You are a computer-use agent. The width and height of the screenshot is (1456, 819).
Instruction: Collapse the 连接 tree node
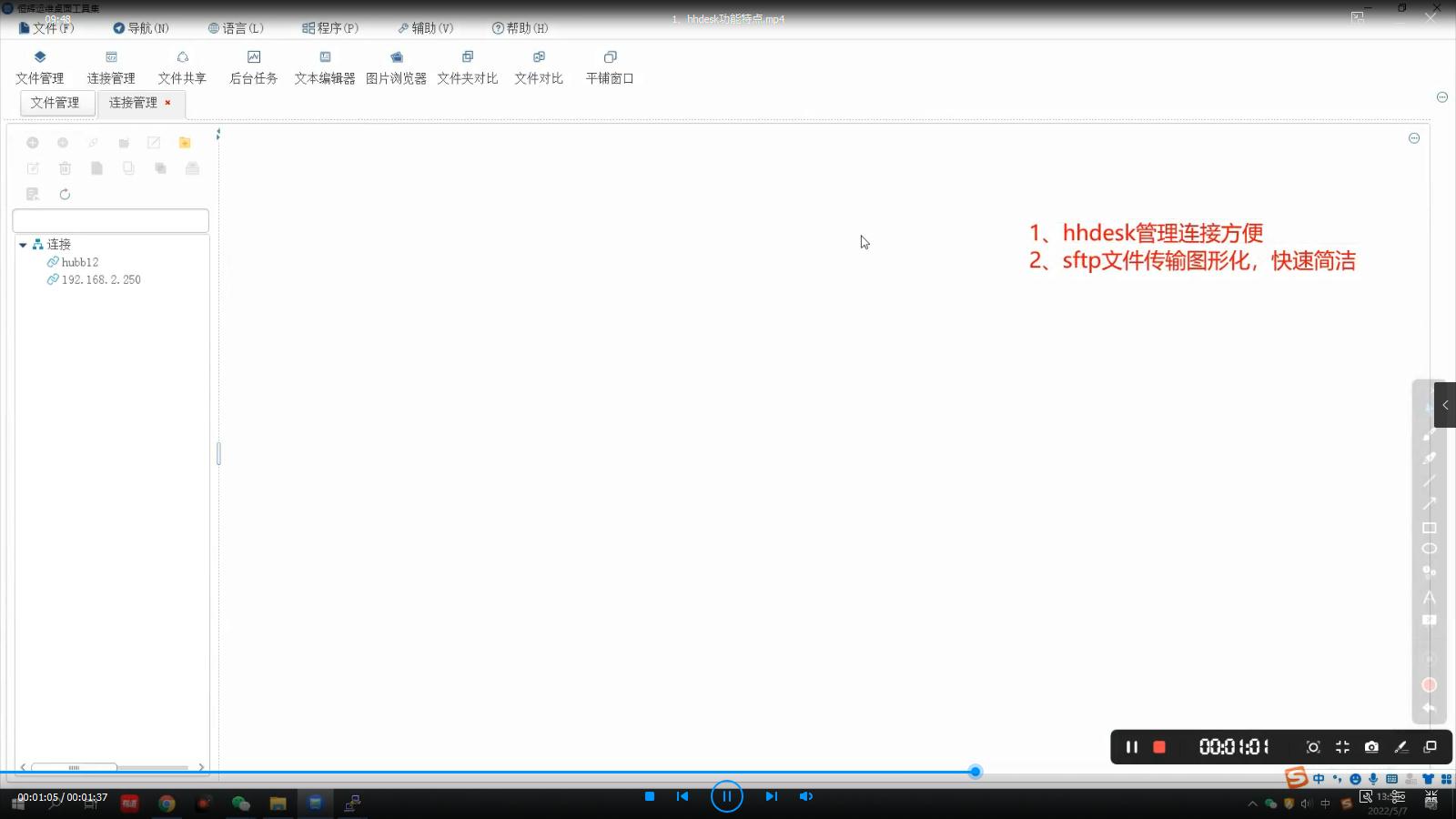point(23,245)
